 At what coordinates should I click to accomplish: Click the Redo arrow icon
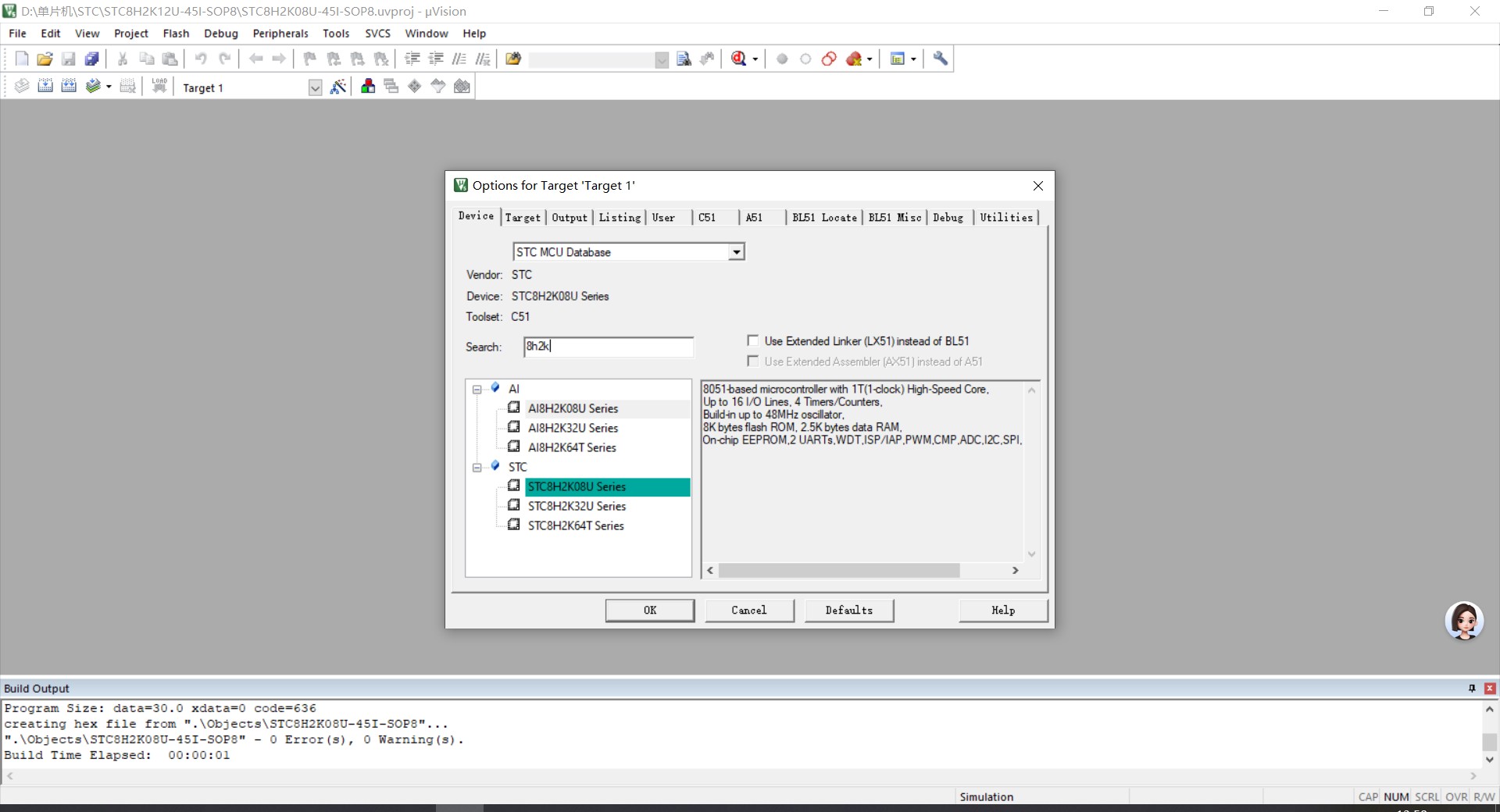click(x=224, y=59)
